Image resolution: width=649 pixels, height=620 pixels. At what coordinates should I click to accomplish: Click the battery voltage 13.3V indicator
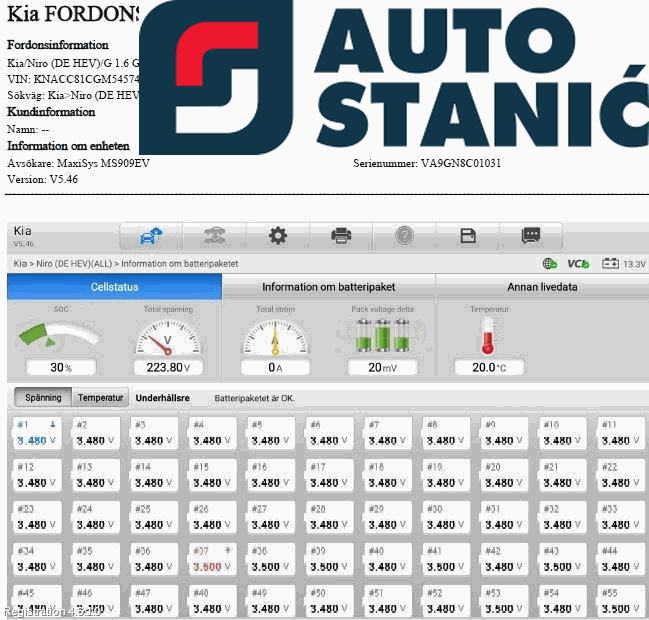tap(624, 264)
